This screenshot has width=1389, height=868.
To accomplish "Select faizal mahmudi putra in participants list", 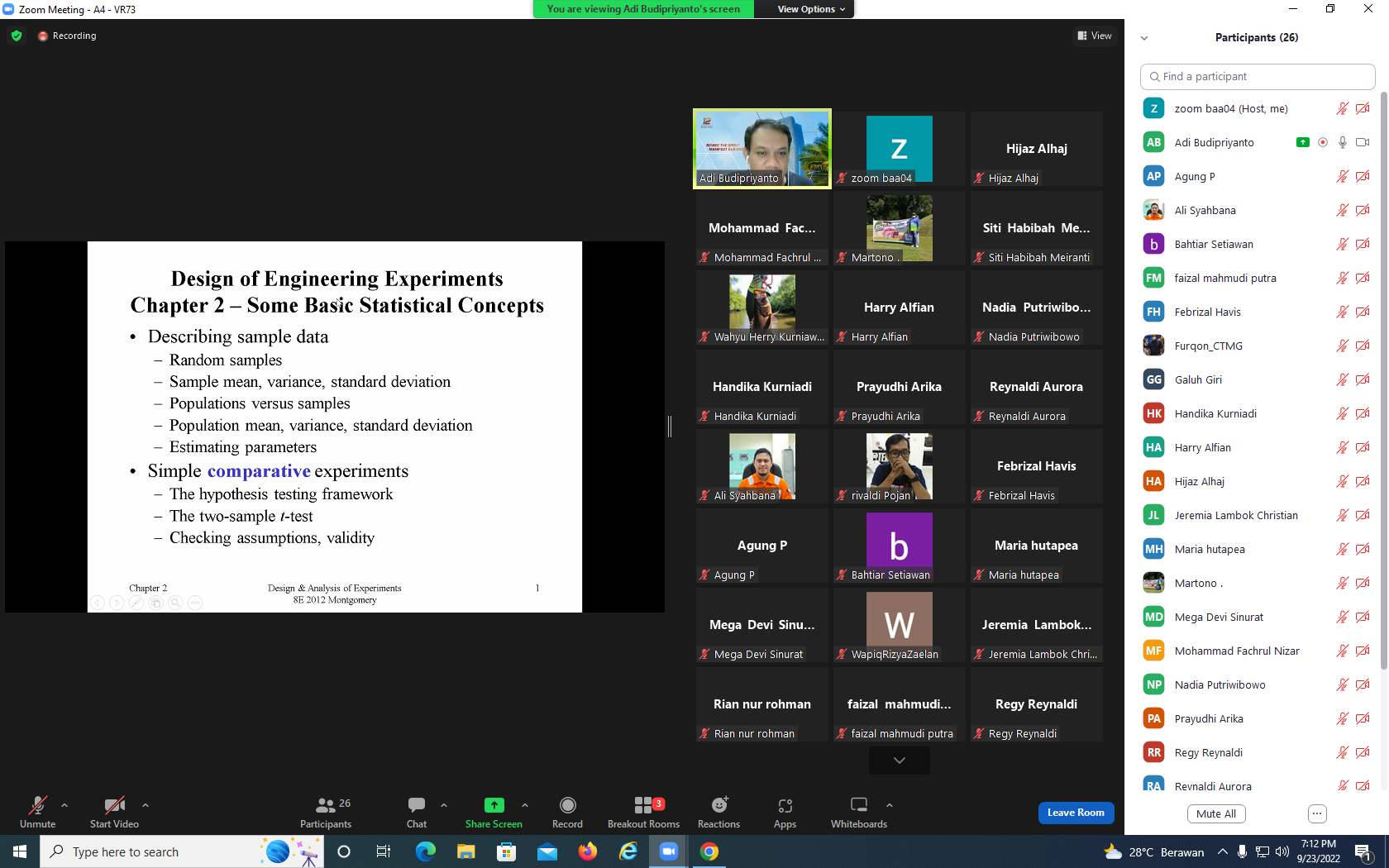I will [x=1257, y=278].
